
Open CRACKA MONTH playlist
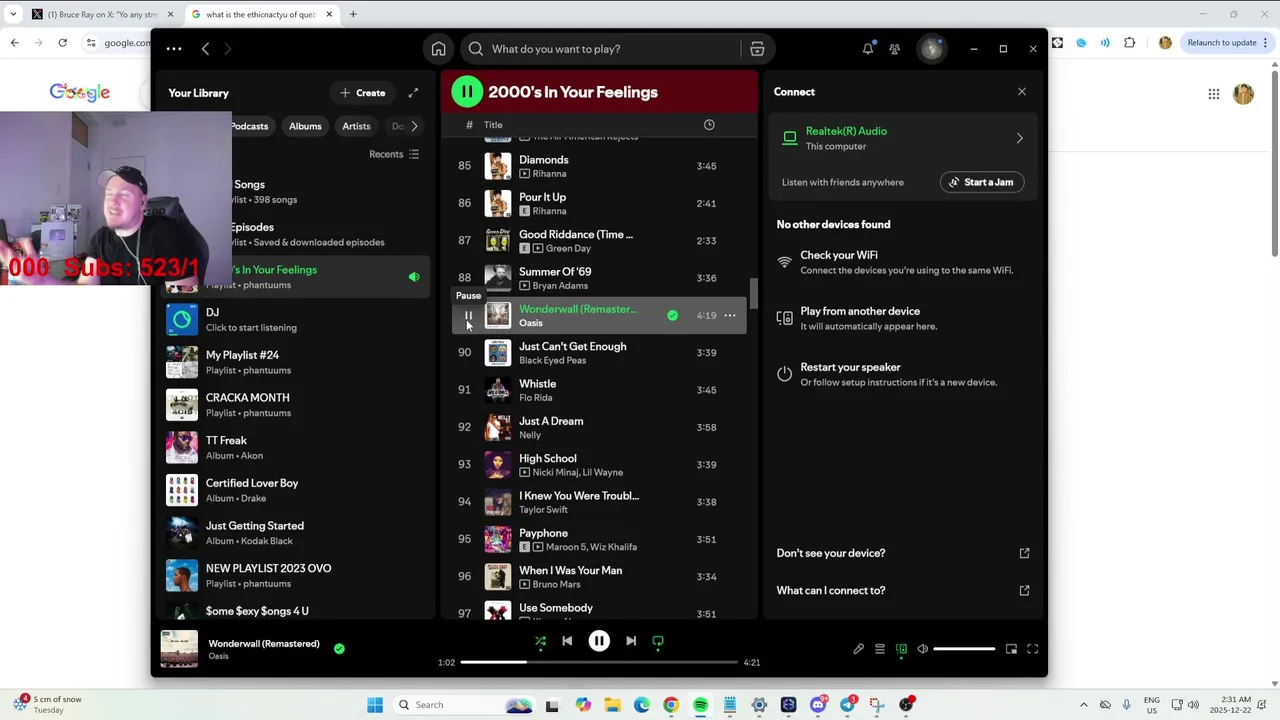(295, 405)
